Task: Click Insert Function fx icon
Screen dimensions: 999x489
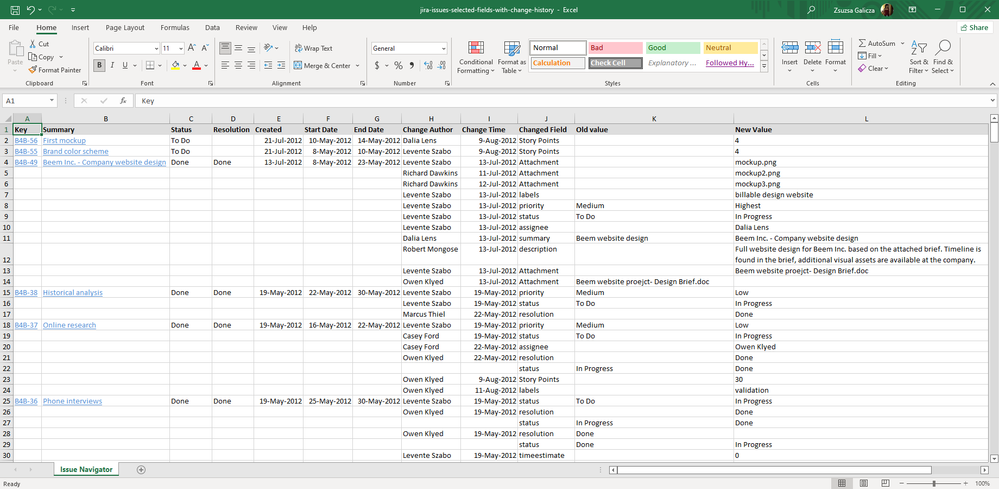Action: point(124,101)
